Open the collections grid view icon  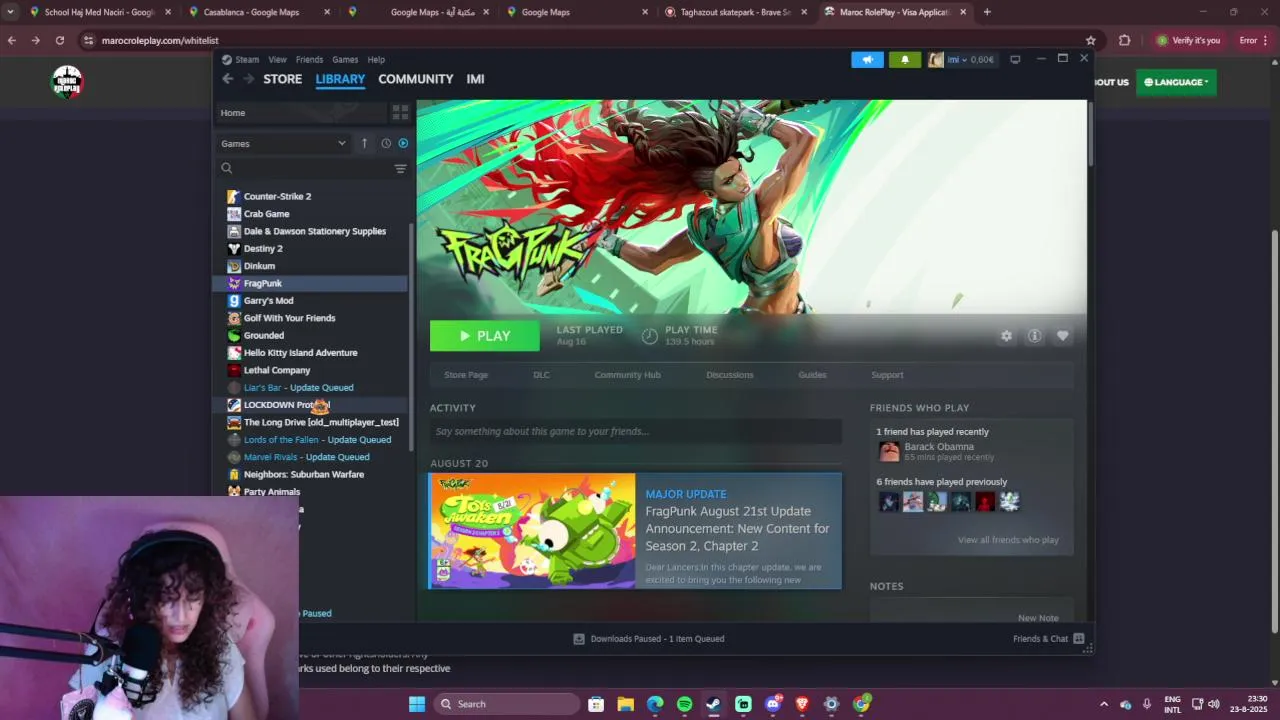400,113
